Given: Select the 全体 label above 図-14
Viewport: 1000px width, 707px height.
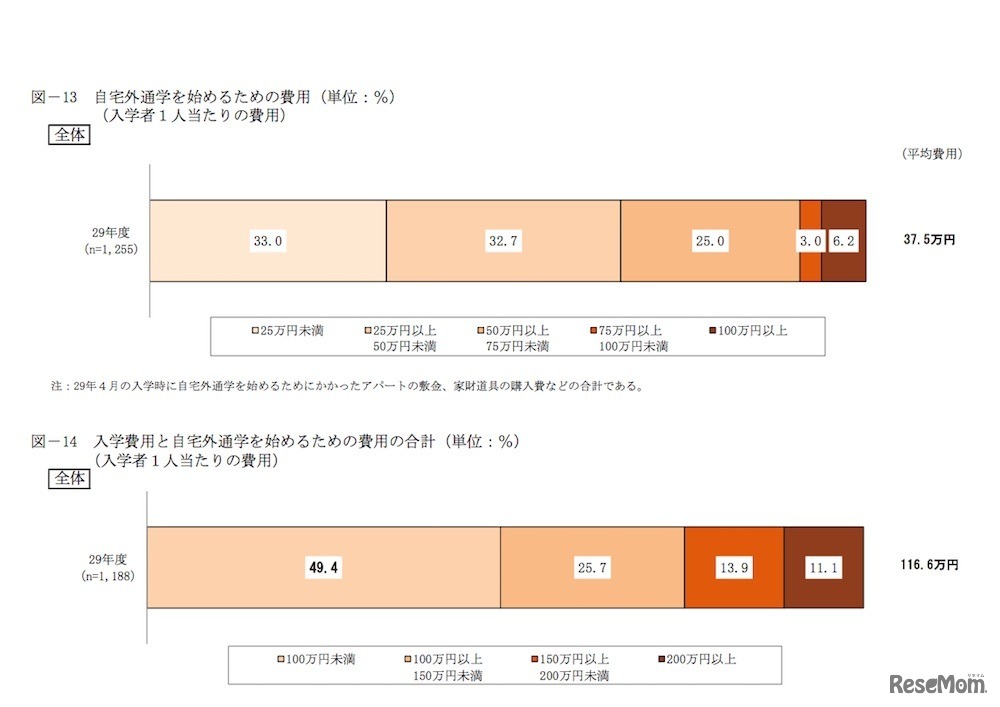Looking at the screenshot, I should pos(68,478).
